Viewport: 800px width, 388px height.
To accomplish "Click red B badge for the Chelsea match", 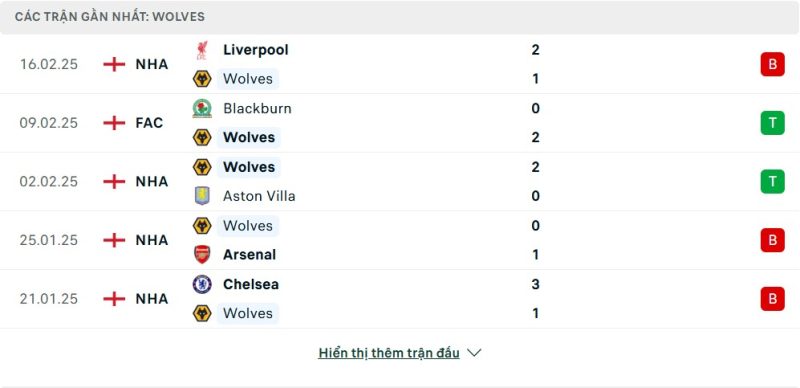I will 772,299.
